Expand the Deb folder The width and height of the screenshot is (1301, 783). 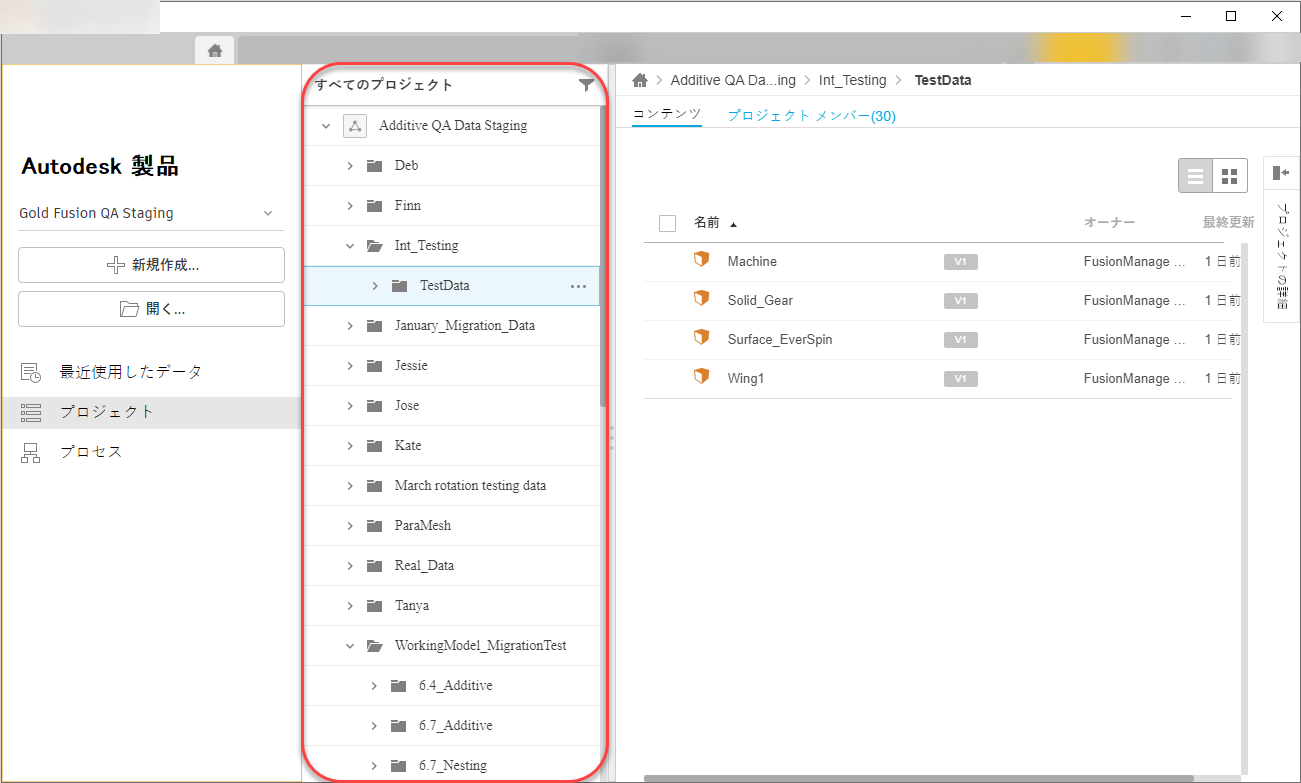[x=350, y=166]
